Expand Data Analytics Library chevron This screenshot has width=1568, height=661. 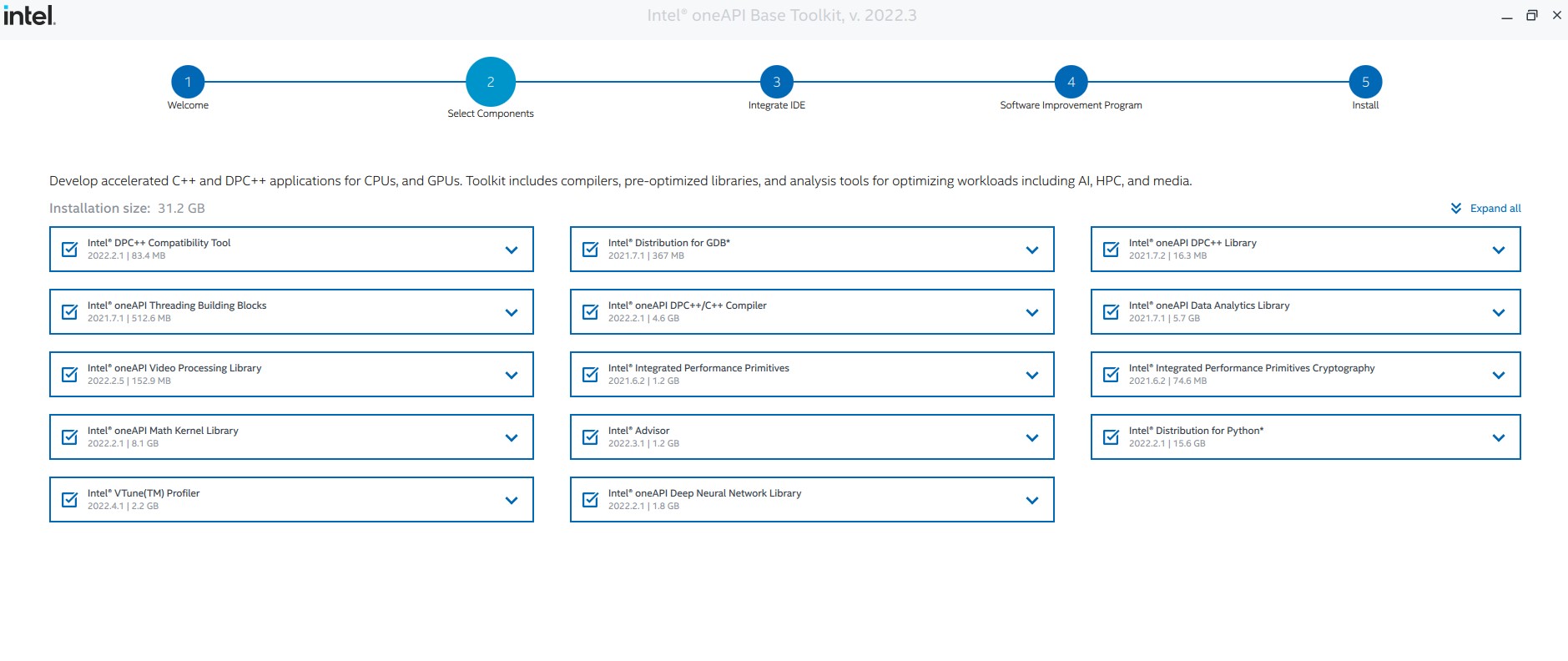(x=1499, y=313)
